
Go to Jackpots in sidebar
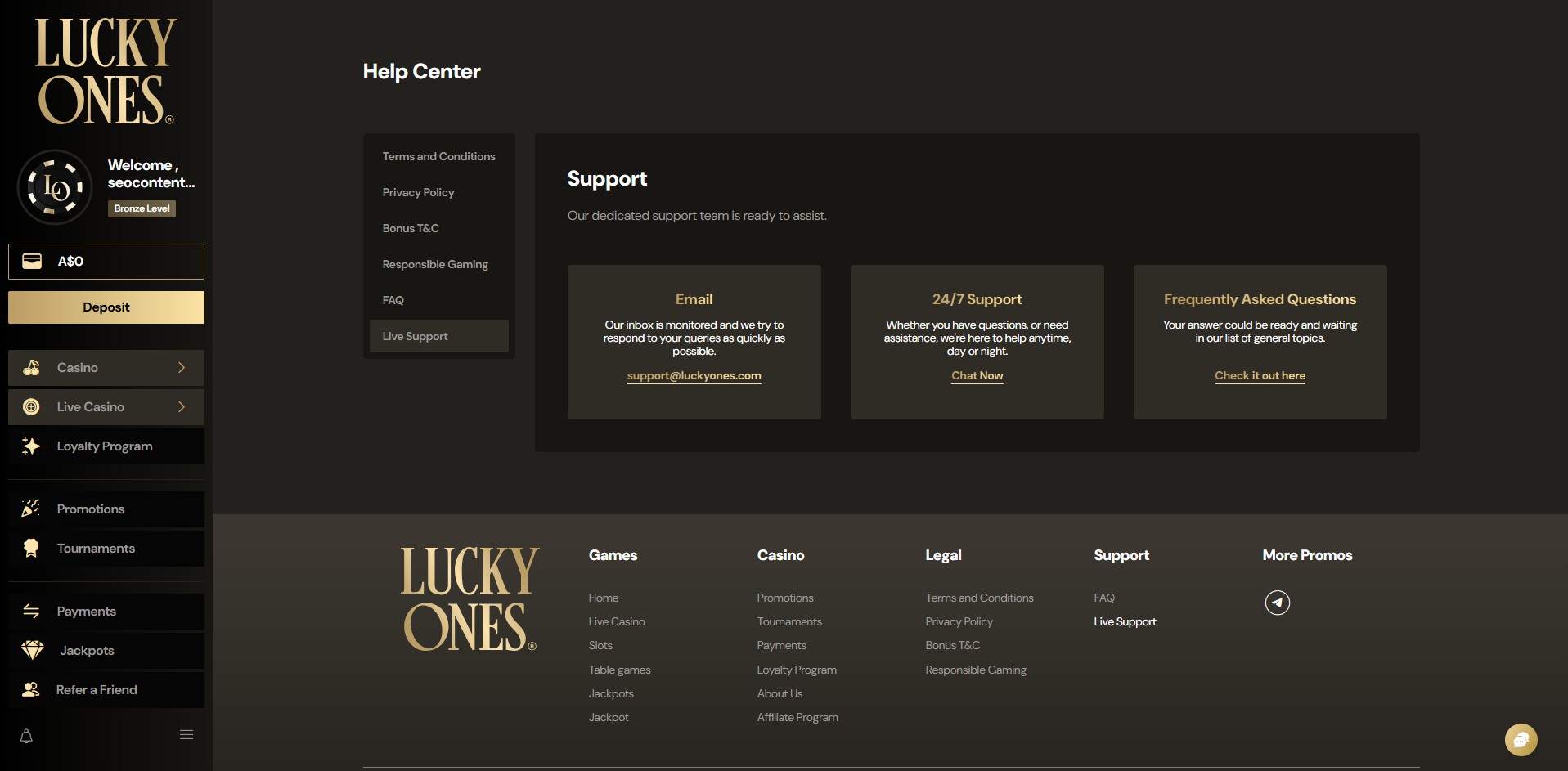(x=106, y=650)
